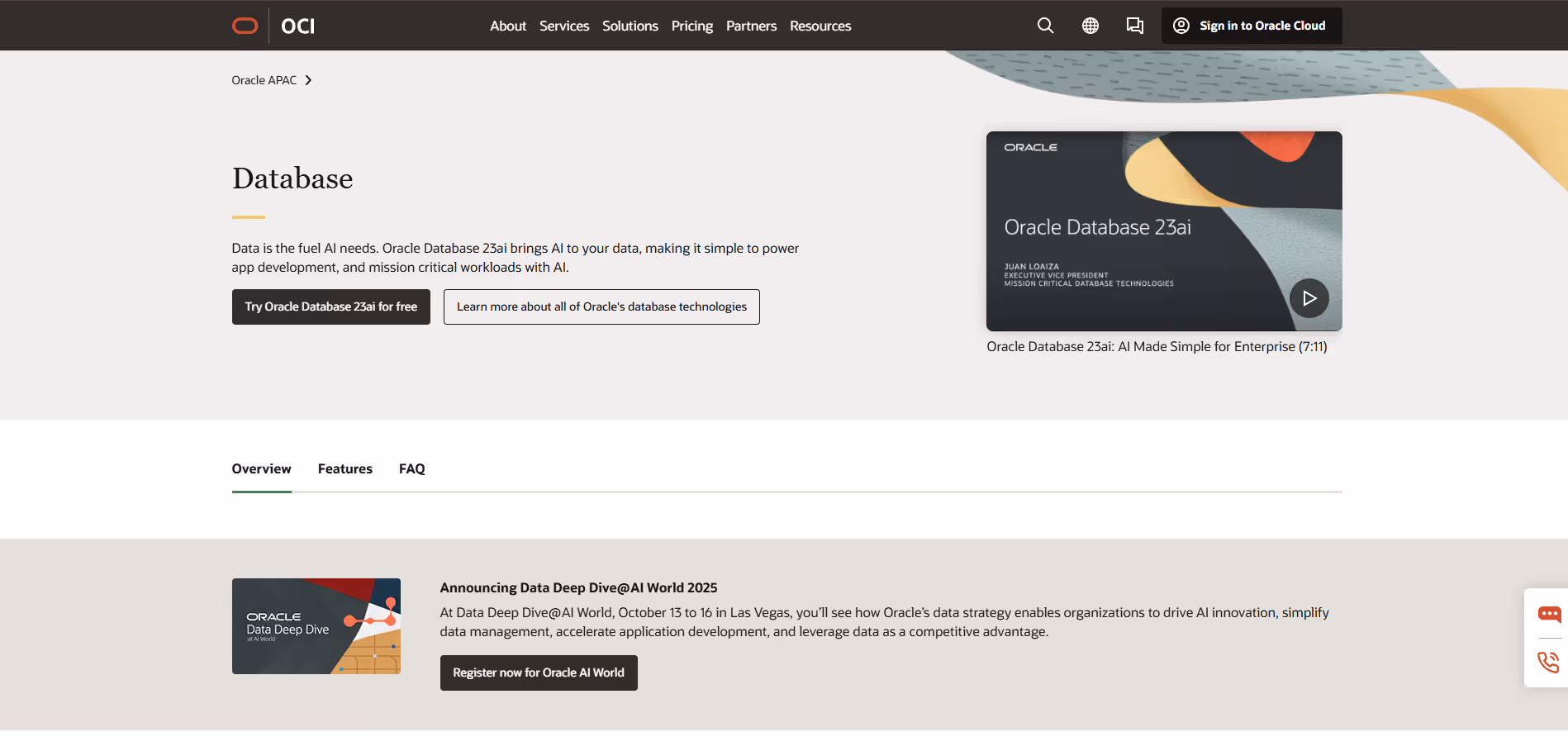The height and width of the screenshot is (751, 1568).
Task: Click the phone contact icon on right edge
Action: pos(1550,663)
